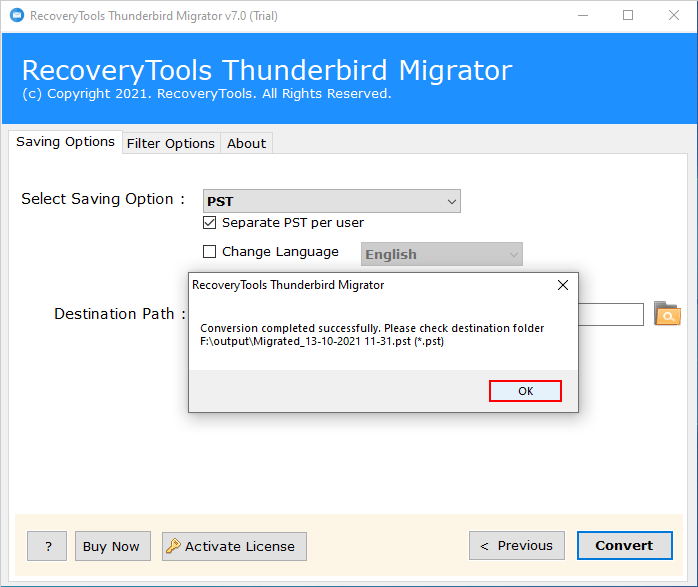Click the 'Destination Path :' label
The height and width of the screenshot is (587, 698).
pos(120,314)
